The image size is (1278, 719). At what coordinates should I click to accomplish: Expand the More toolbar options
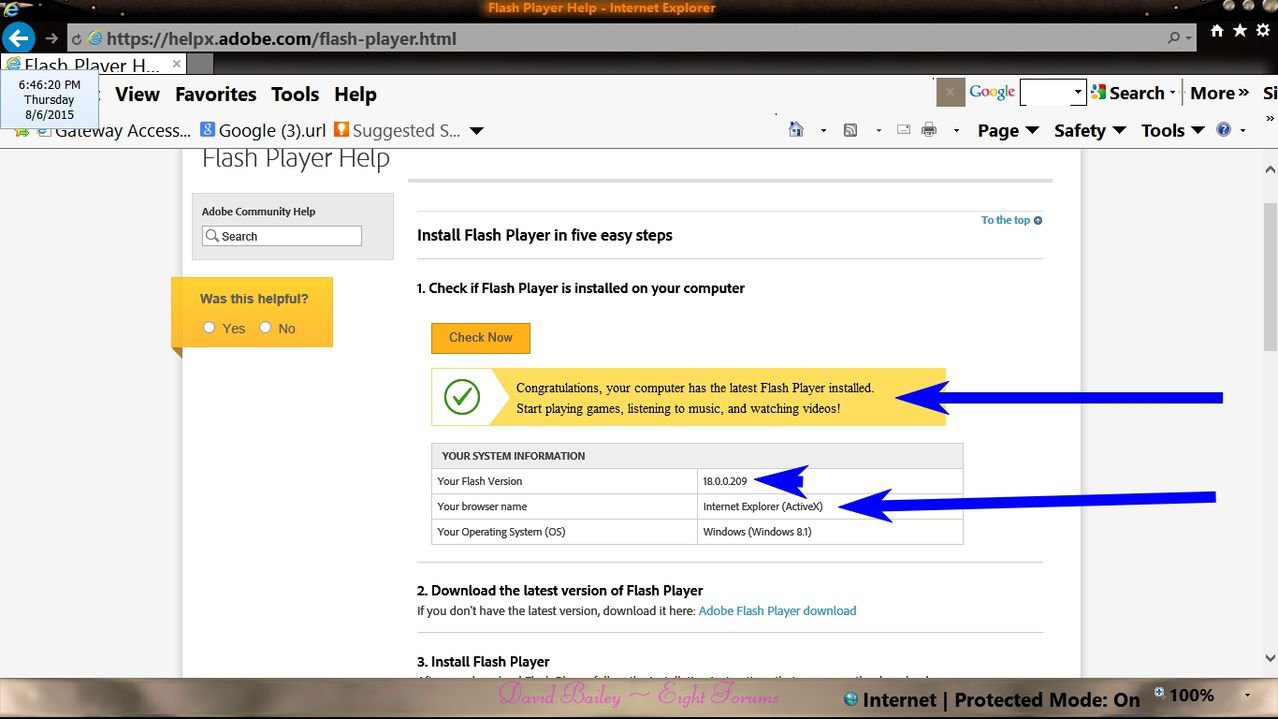click(x=1219, y=93)
